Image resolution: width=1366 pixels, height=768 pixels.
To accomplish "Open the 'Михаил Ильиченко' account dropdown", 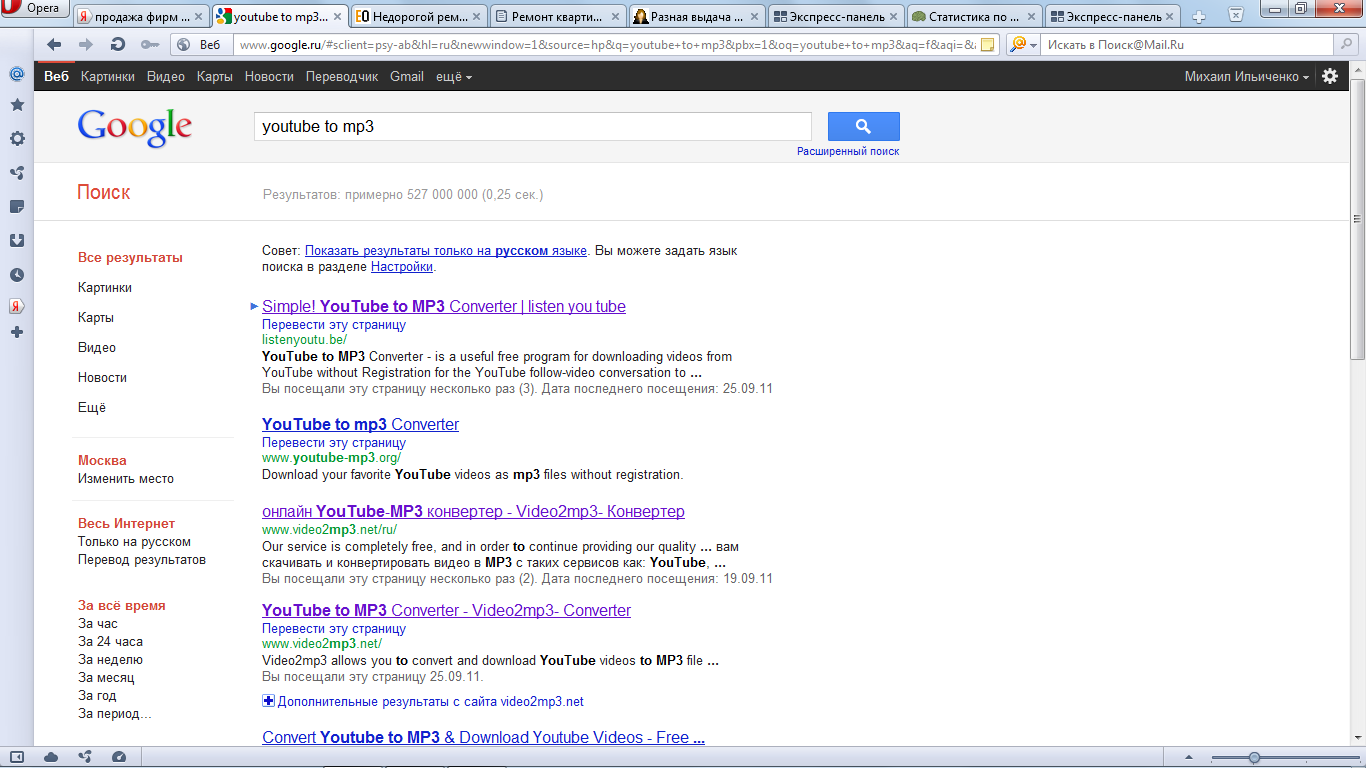I will (1247, 76).
